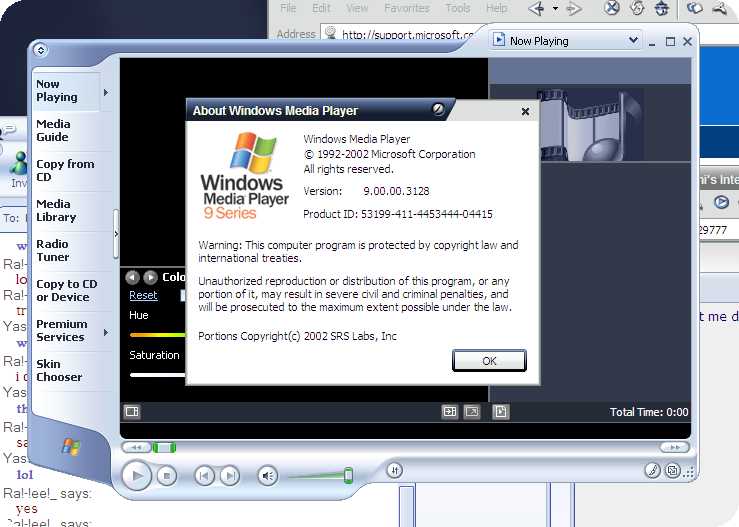Click Home icon in Internet Explorer

662,8
